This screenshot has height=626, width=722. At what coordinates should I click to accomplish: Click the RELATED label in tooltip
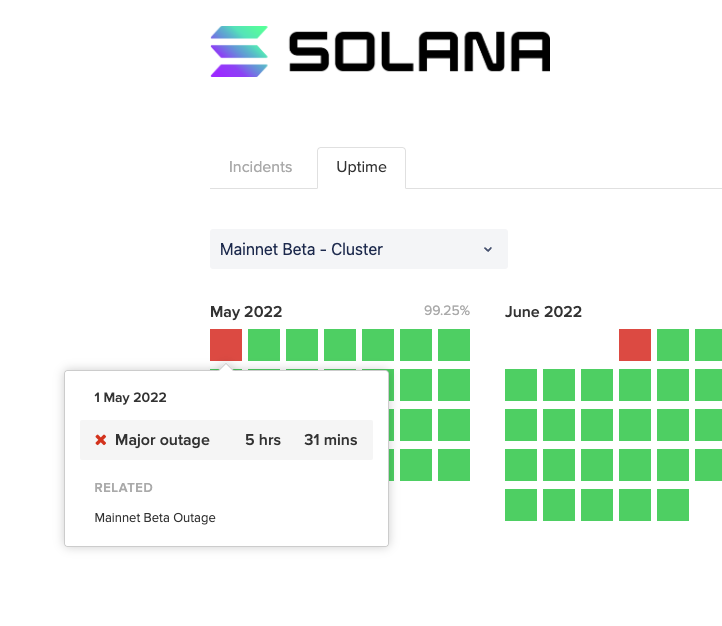tap(123, 488)
